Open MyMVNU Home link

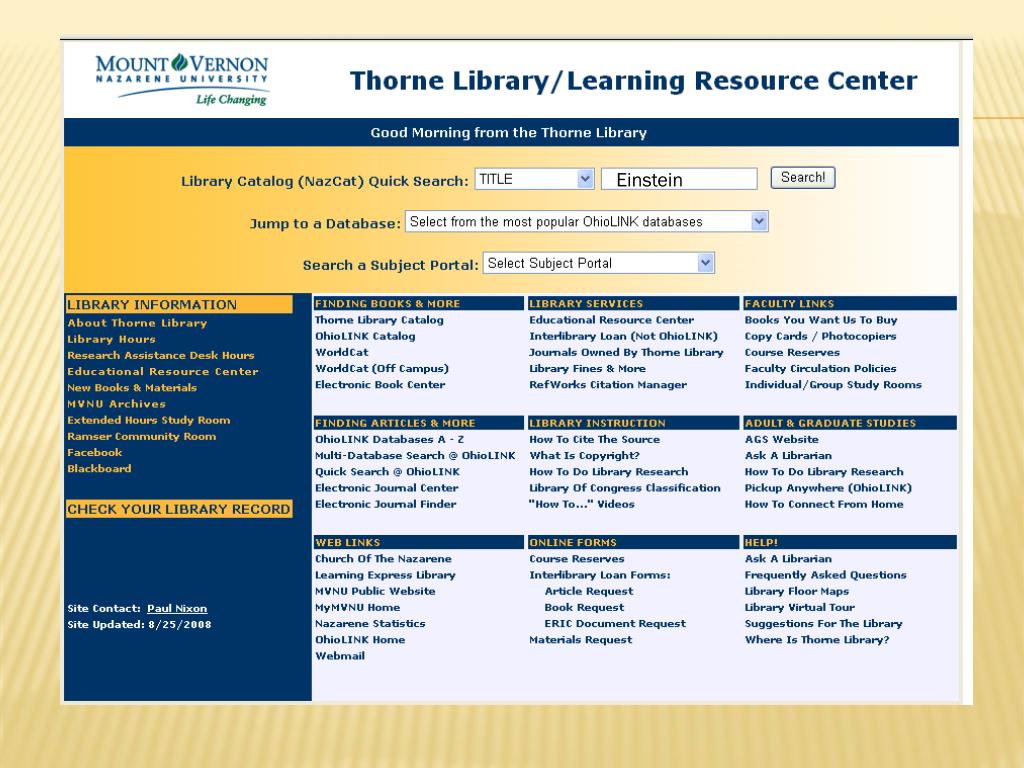(357, 607)
